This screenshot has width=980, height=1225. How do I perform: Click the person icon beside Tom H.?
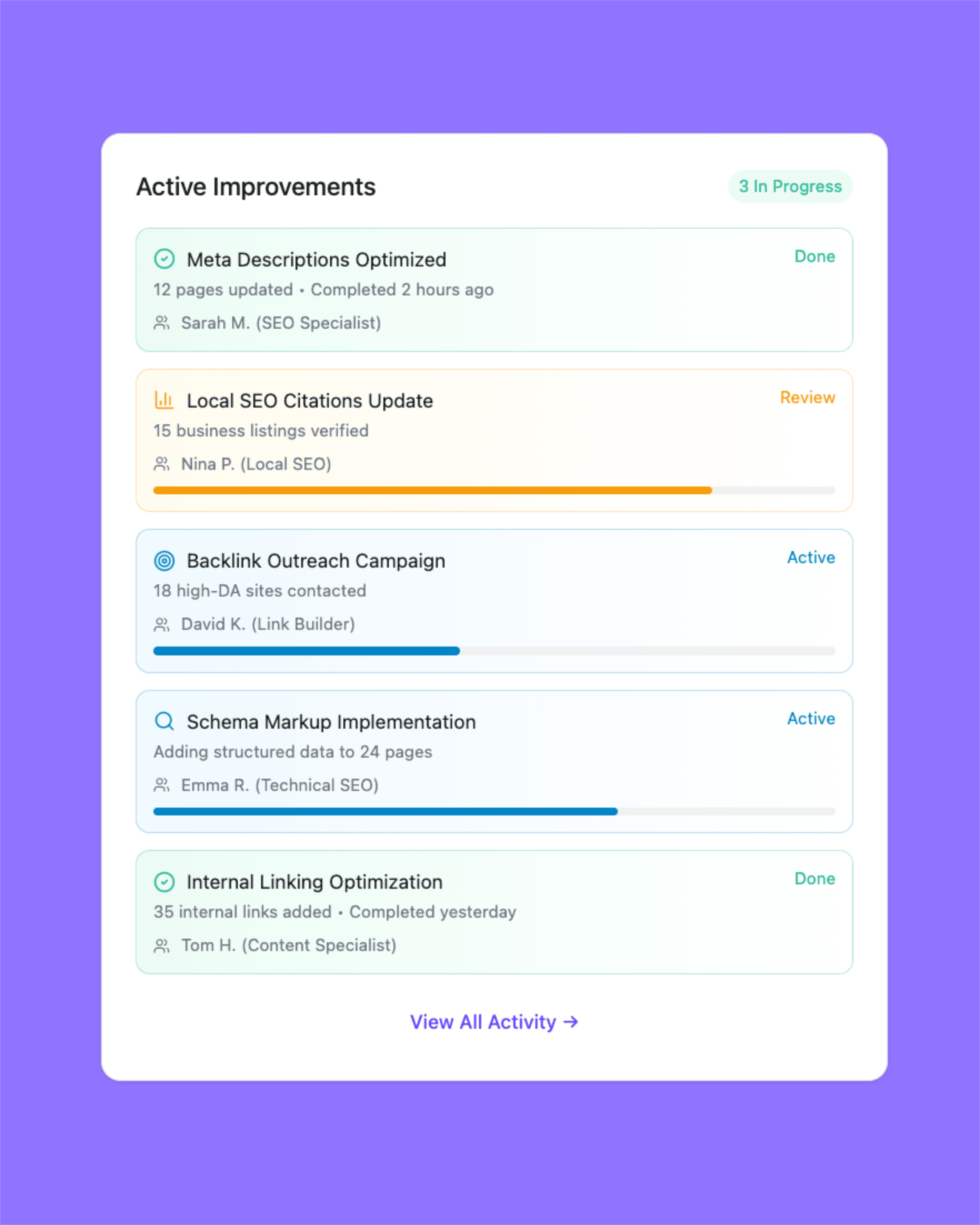pyautogui.click(x=162, y=945)
